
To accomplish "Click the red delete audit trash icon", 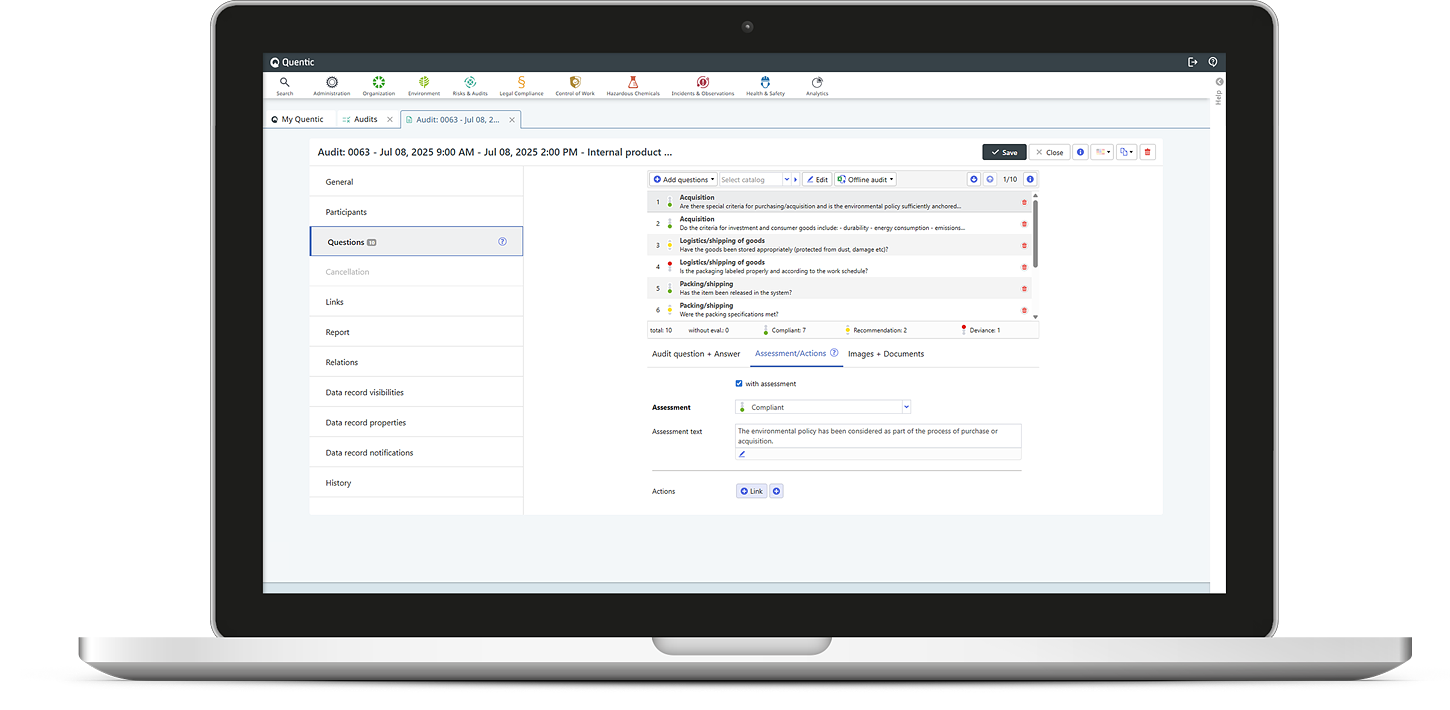I will click(1147, 152).
